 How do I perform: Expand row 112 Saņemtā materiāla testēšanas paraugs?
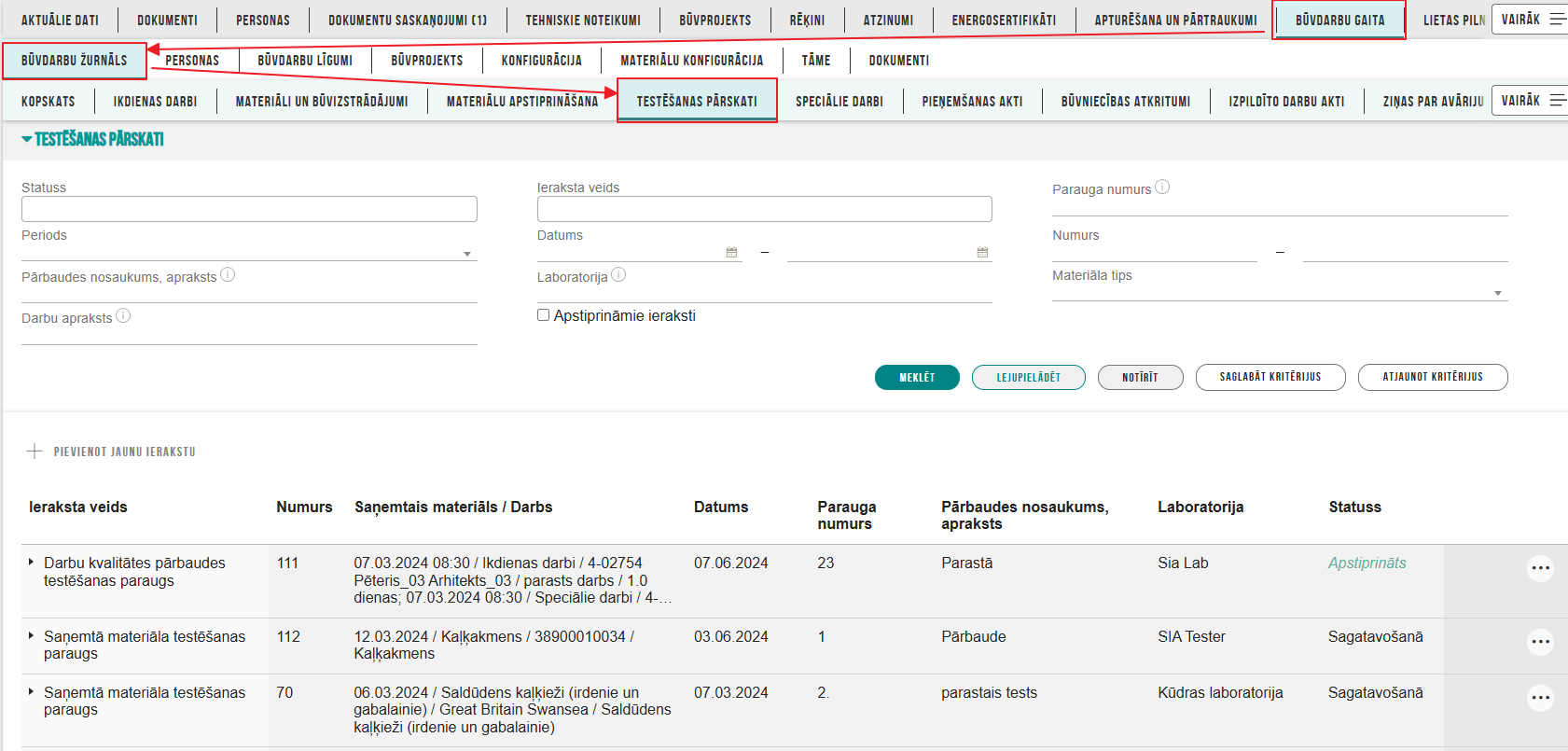[x=31, y=636]
